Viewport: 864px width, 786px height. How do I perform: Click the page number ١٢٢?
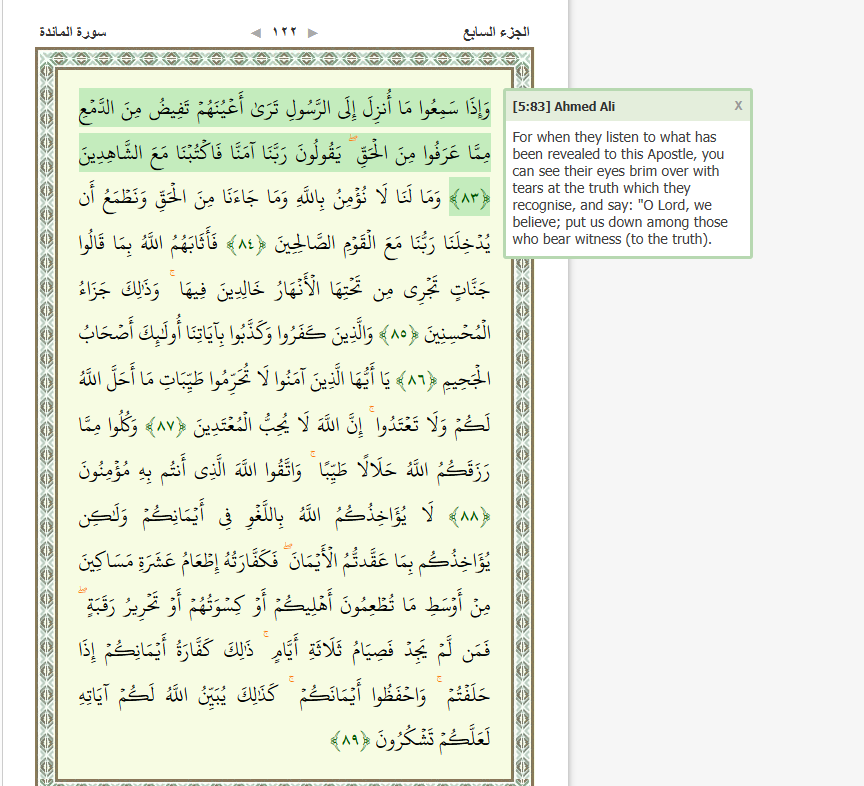tap(284, 32)
